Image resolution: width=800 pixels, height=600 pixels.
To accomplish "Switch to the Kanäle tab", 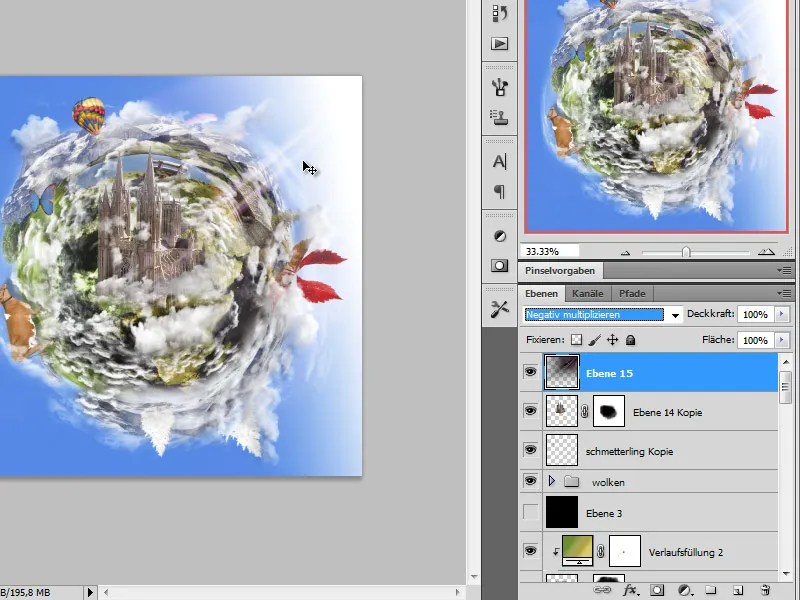I will (588, 293).
